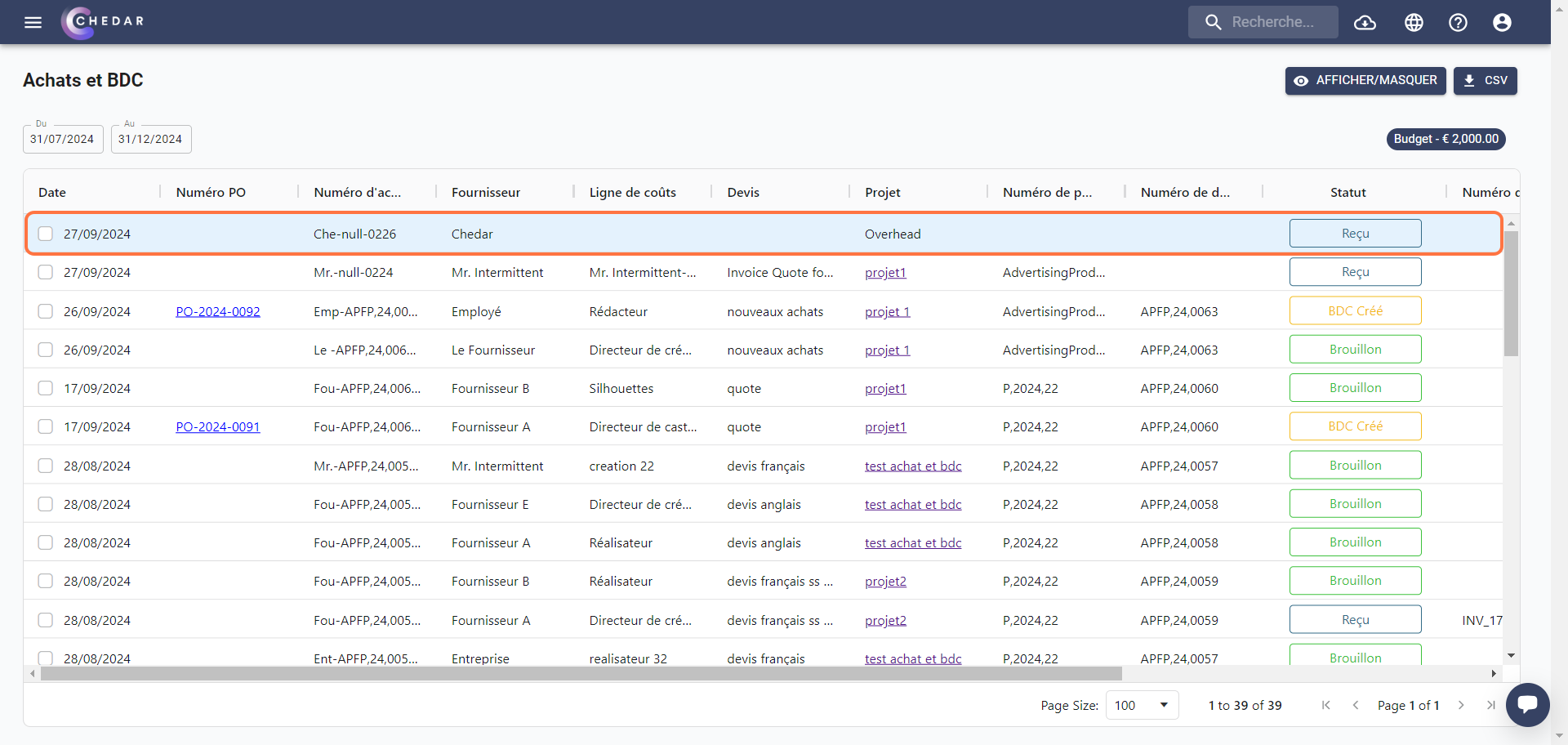This screenshot has height=745, width=1568.
Task: Select the Chedar Overhead row checkbox
Action: pyautogui.click(x=46, y=234)
